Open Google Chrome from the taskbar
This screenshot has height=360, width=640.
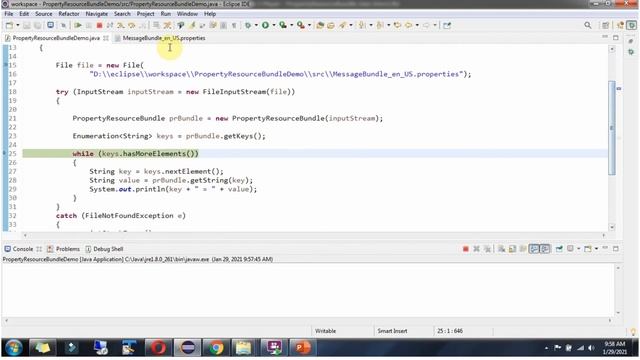pos(216,348)
